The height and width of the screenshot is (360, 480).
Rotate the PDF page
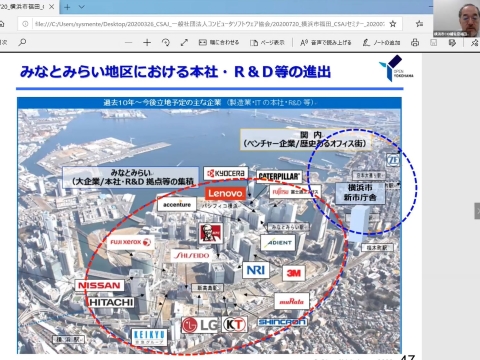pos(166,42)
